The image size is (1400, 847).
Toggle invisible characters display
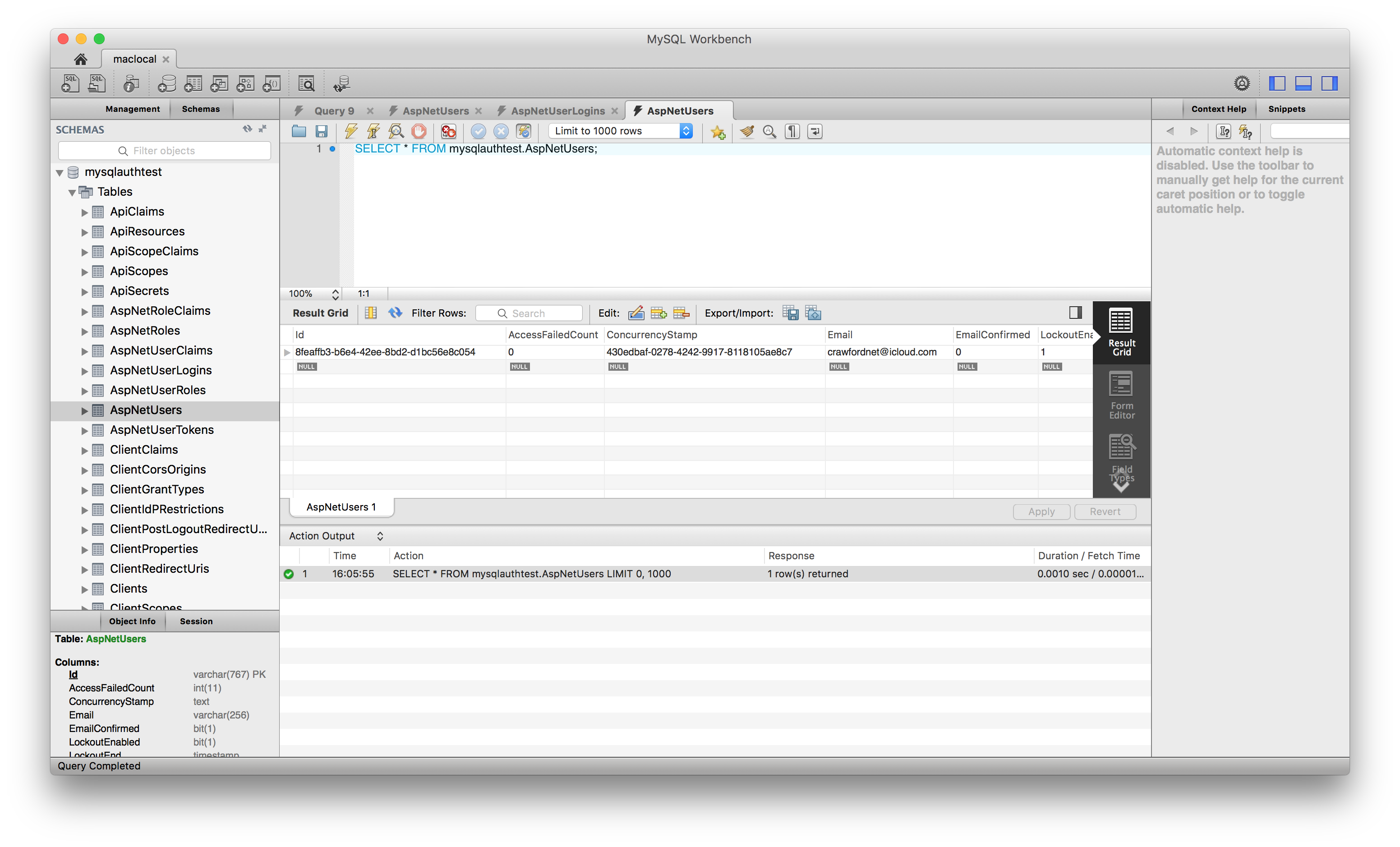(x=792, y=131)
